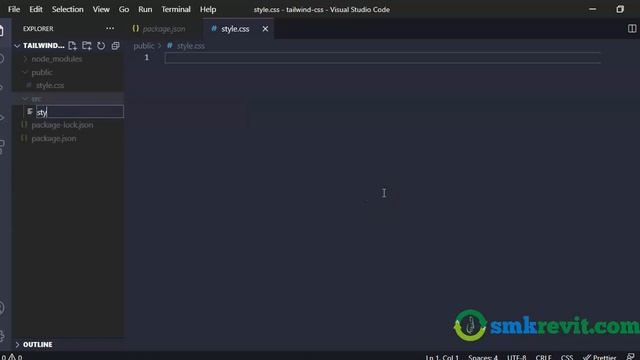640x360 pixels.
Task: Collapse all folders in Explorer
Action: tap(116, 46)
